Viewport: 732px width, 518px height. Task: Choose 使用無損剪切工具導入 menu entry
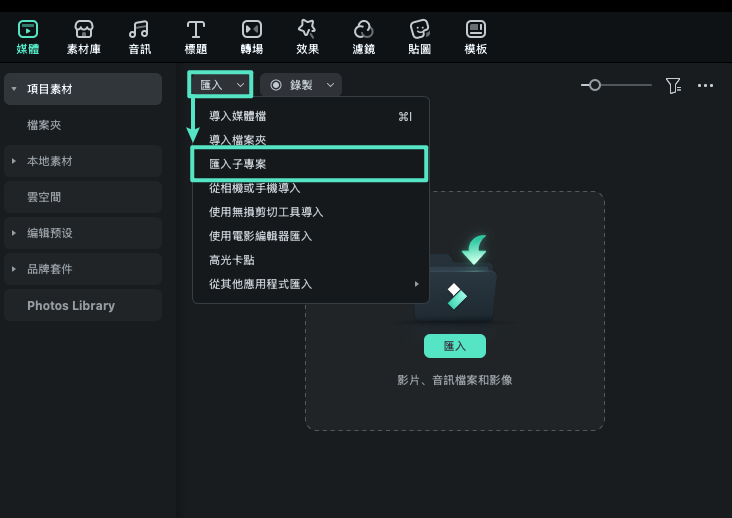[x=310, y=212]
